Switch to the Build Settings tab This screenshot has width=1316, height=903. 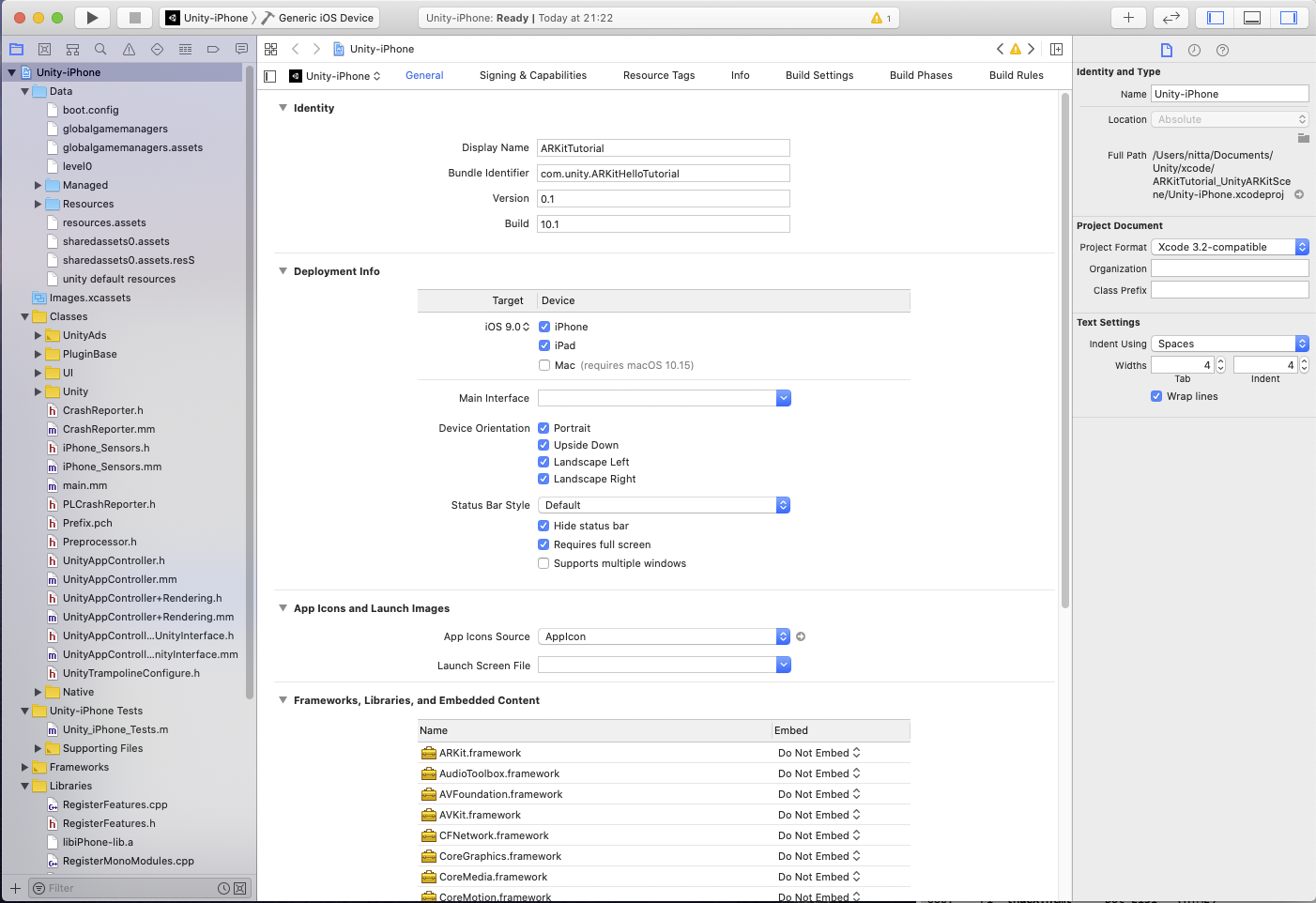pos(819,75)
